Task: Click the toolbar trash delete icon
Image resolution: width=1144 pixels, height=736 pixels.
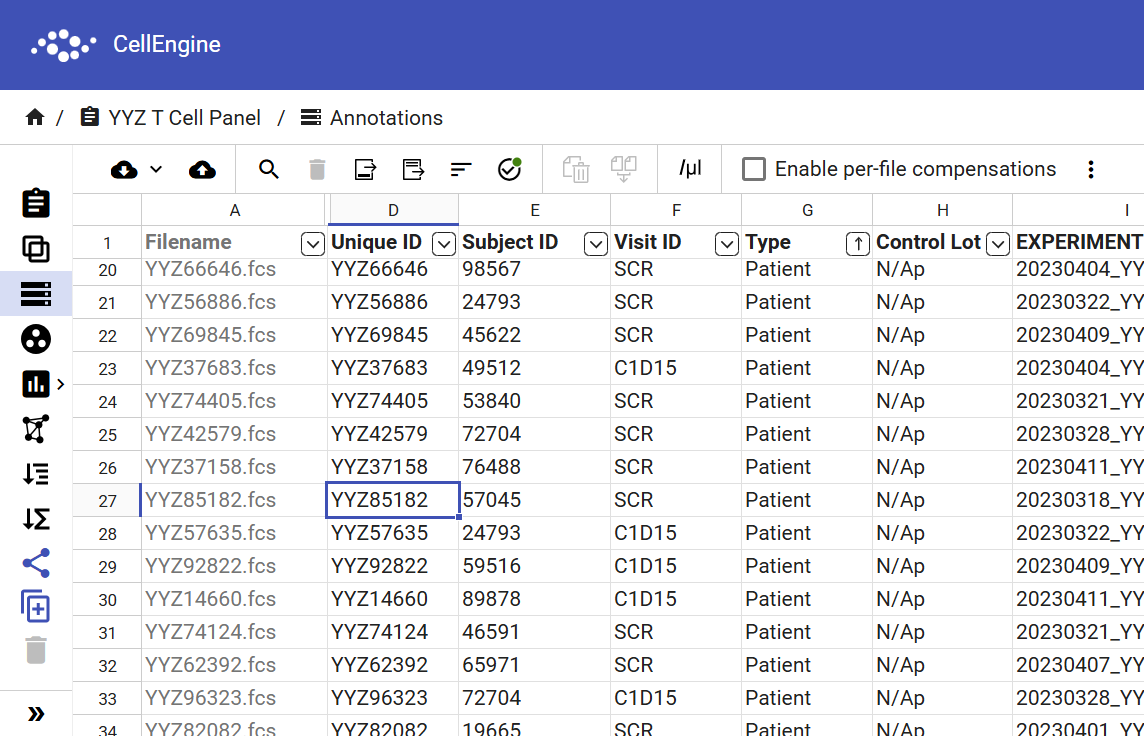Action: [x=317, y=169]
